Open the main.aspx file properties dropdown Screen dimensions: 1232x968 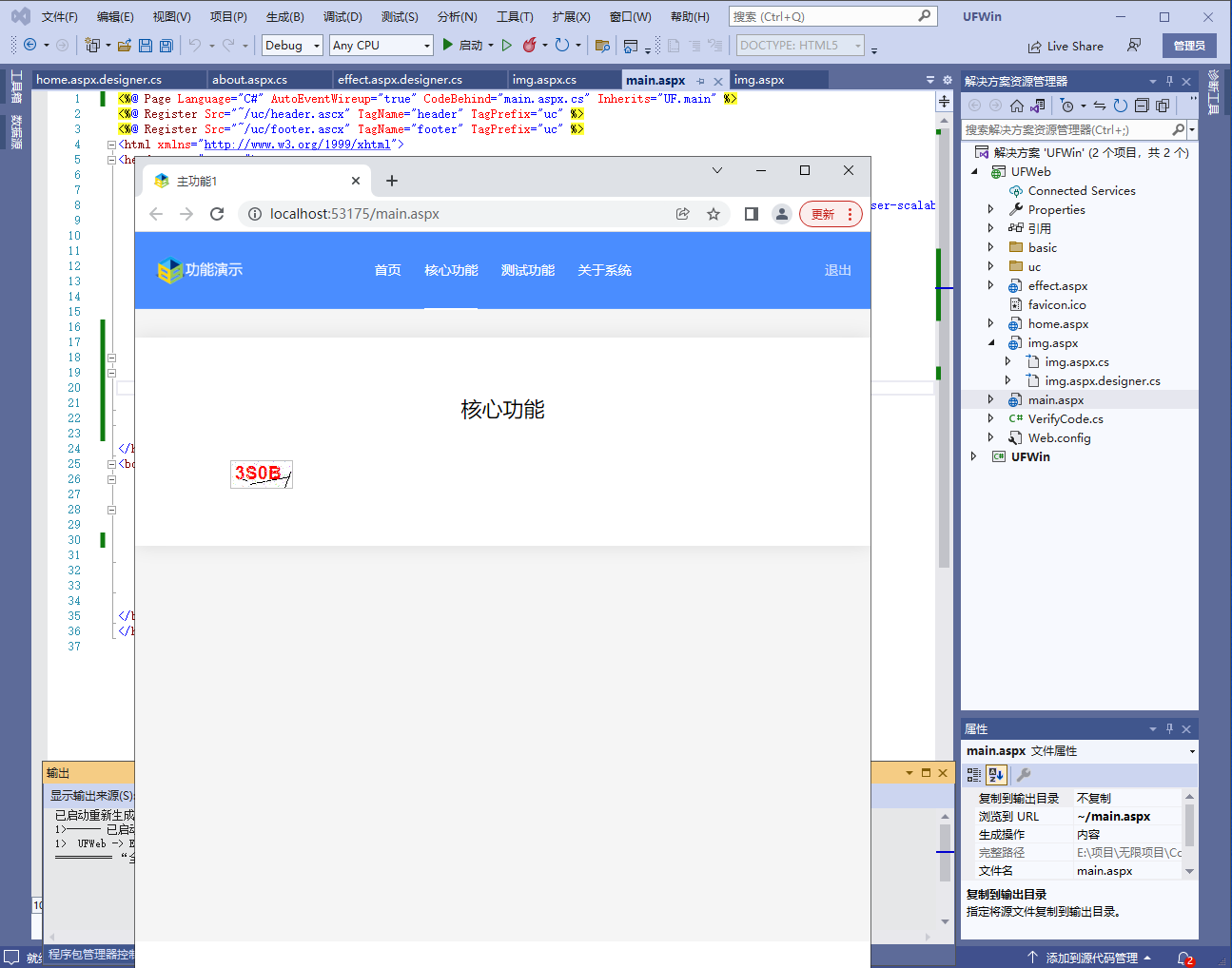(x=1192, y=751)
